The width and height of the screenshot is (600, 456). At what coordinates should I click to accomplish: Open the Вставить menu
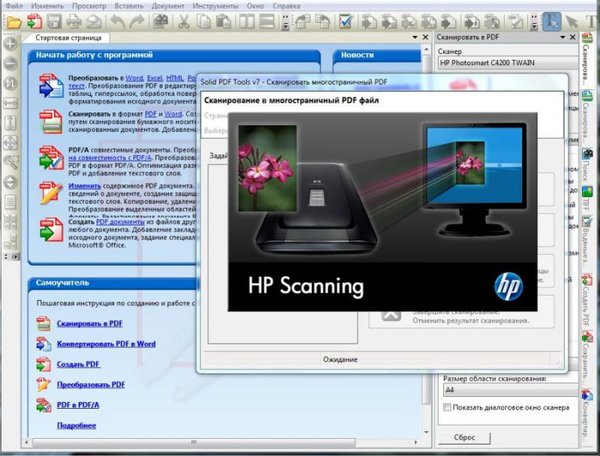129,6
